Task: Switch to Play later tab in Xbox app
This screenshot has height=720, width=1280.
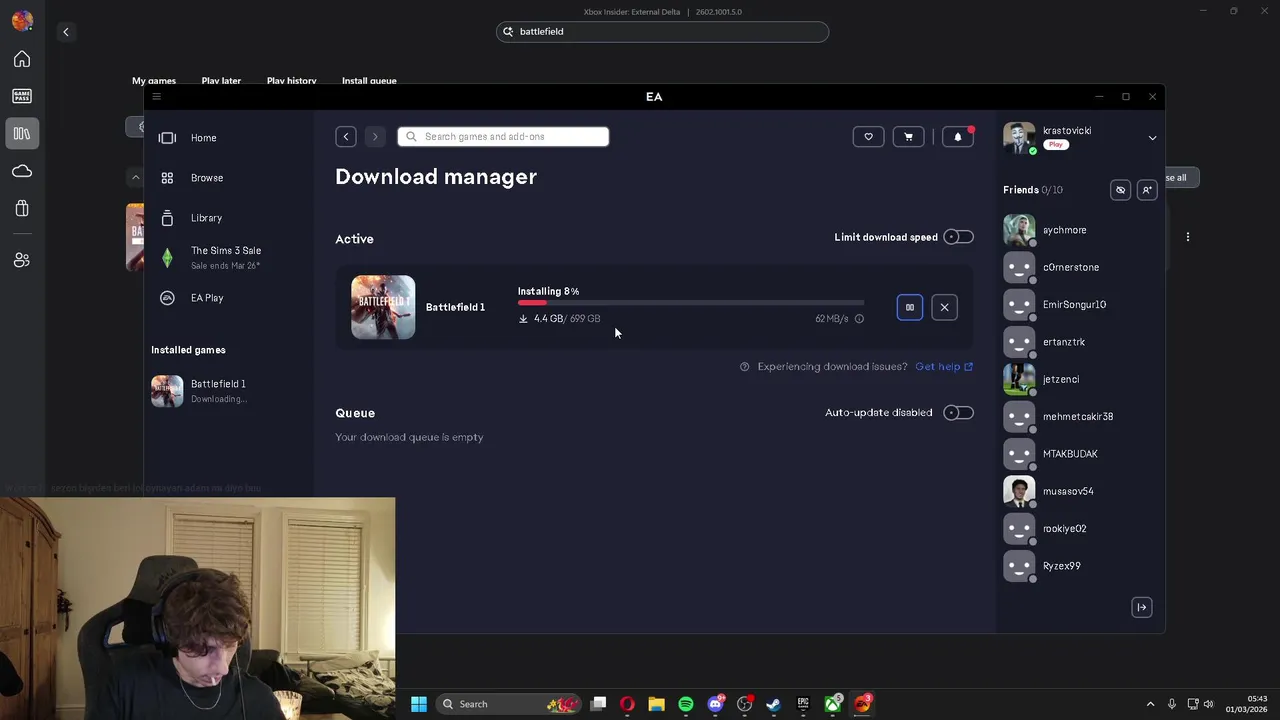Action: click(x=221, y=81)
